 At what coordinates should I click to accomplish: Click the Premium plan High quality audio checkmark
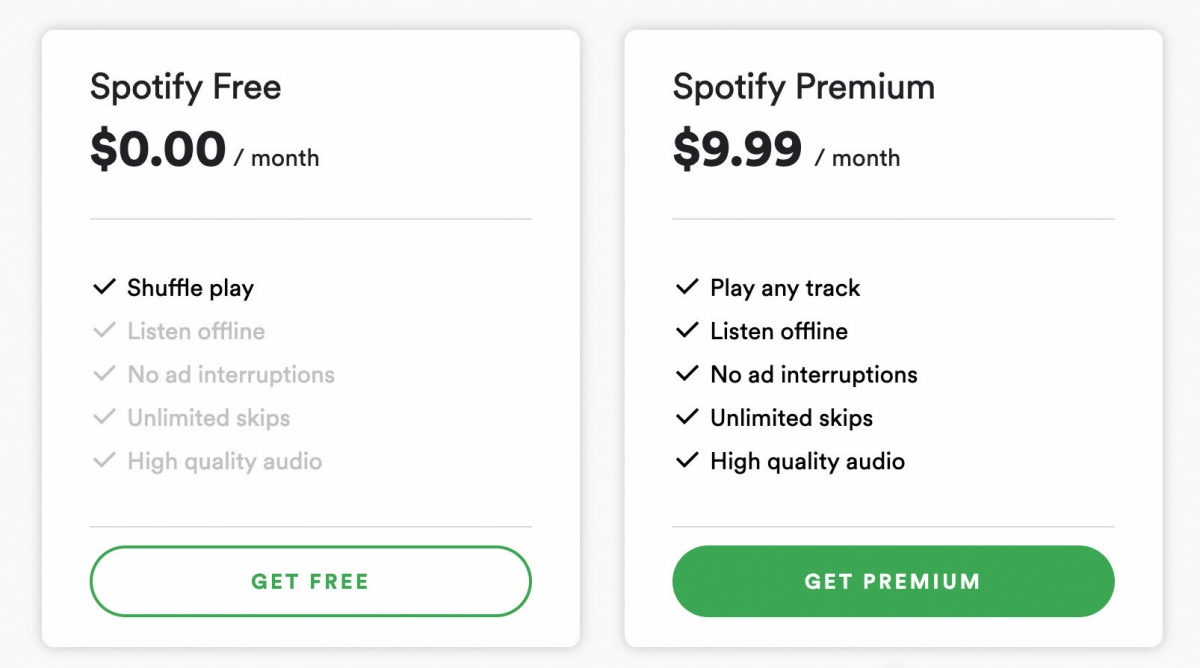click(x=687, y=461)
